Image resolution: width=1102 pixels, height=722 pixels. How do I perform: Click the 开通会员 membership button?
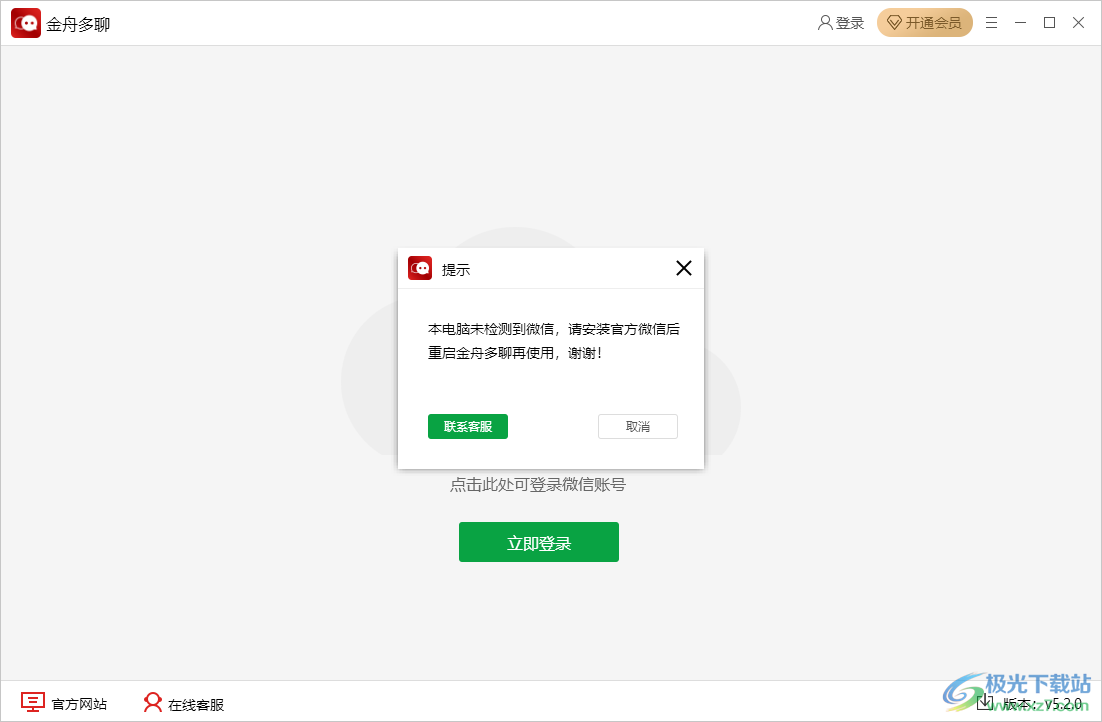coord(924,23)
